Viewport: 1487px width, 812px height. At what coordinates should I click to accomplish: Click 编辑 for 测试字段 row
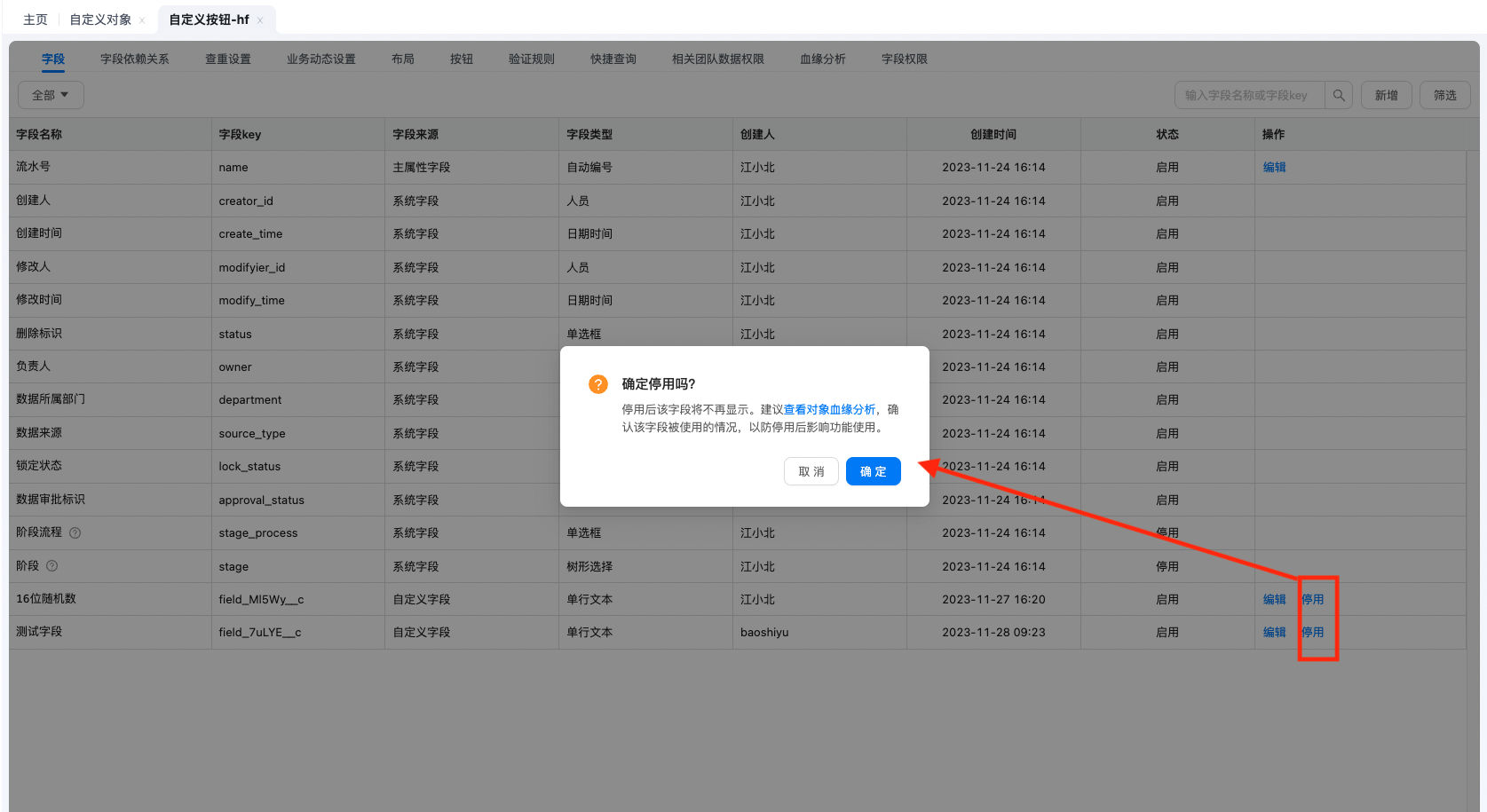(x=1275, y=633)
